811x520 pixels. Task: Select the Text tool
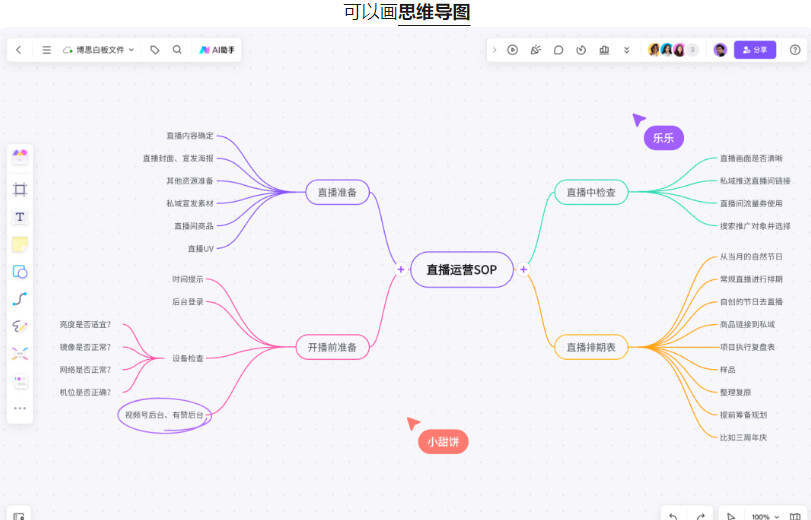[20, 217]
